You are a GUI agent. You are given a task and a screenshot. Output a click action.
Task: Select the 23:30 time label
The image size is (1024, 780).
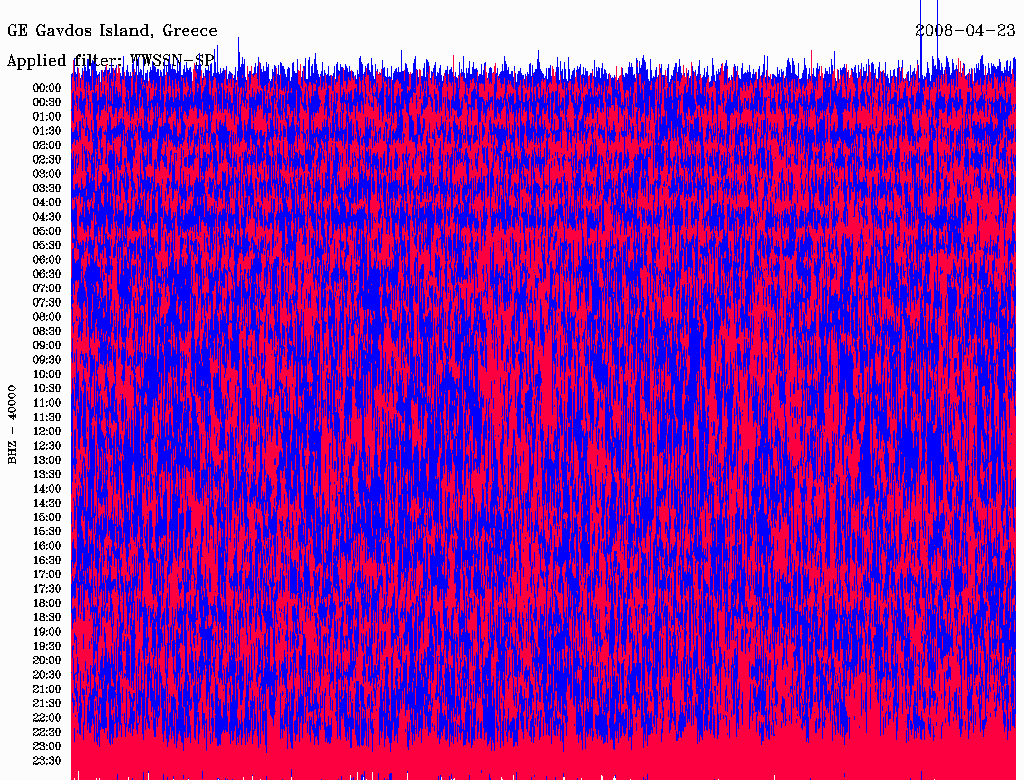(x=47, y=761)
